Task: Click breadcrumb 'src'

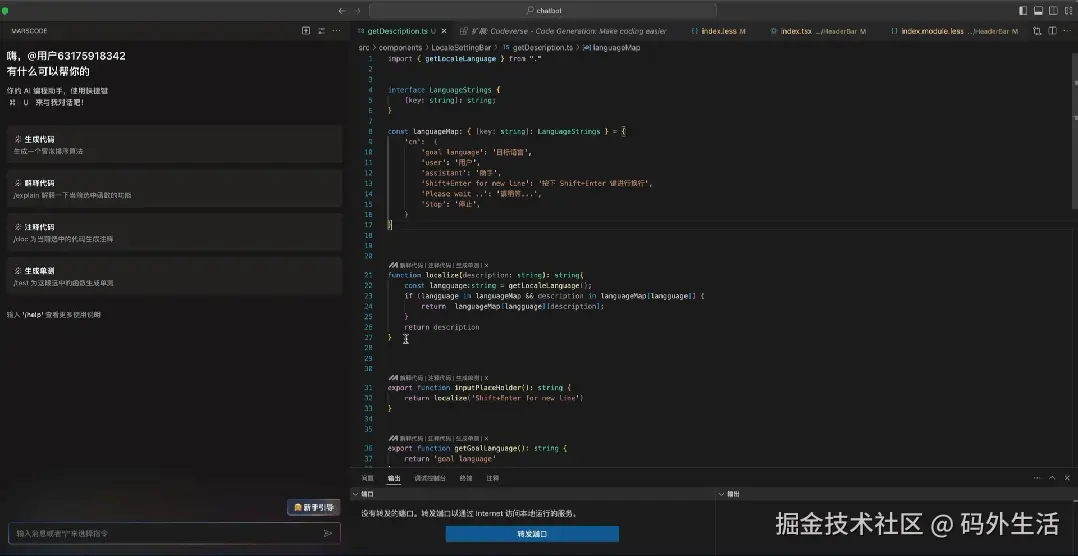Action: pyautogui.click(x=364, y=47)
